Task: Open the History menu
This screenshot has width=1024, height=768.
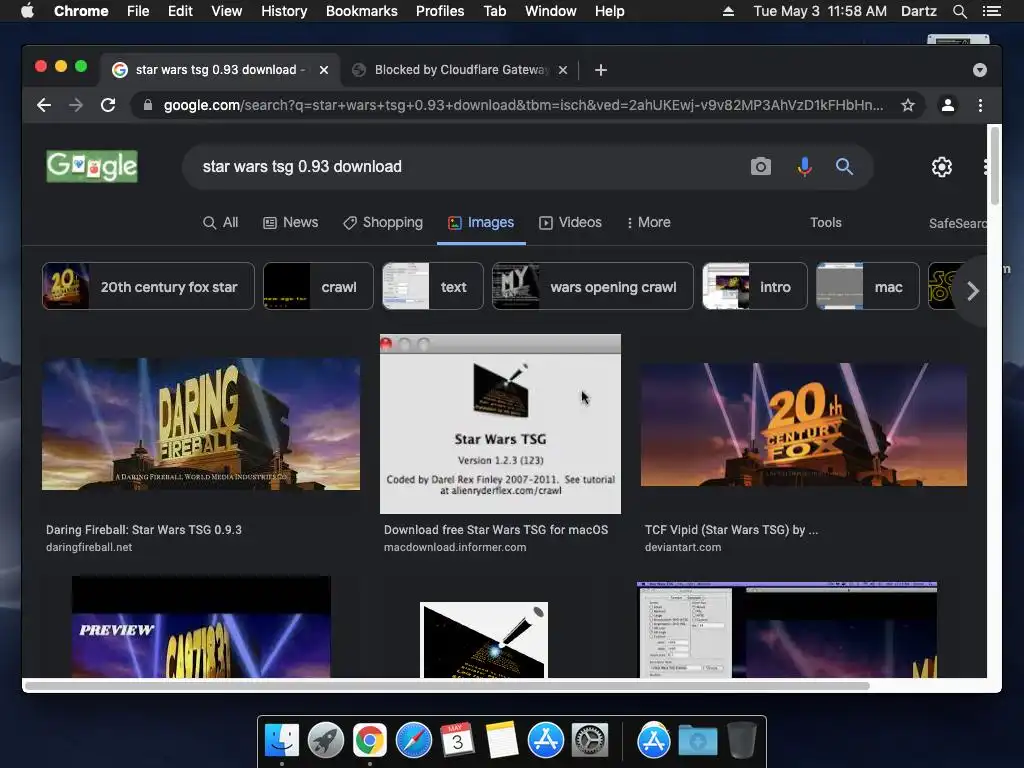Action: tap(284, 11)
